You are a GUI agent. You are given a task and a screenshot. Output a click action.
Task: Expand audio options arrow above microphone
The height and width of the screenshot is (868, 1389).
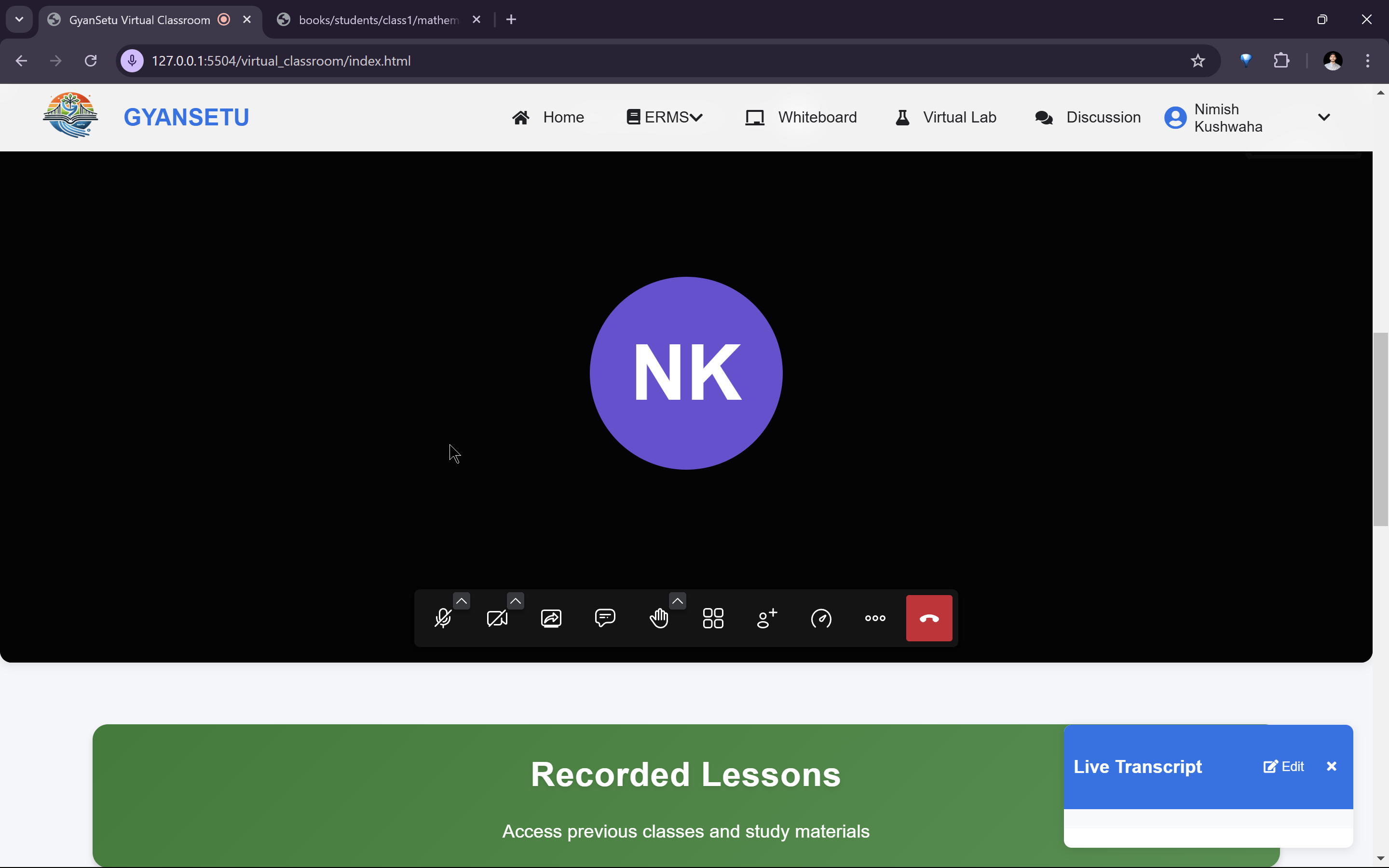point(462,600)
